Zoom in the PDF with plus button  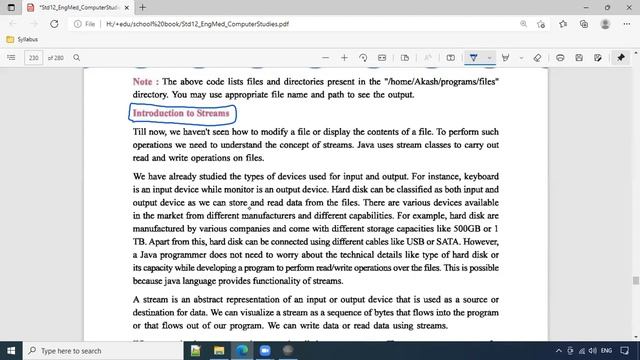(x=344, y=58)
